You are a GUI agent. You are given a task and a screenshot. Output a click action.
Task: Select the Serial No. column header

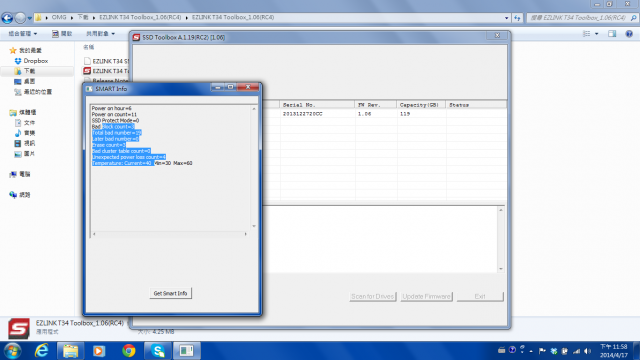pos(317,105)
